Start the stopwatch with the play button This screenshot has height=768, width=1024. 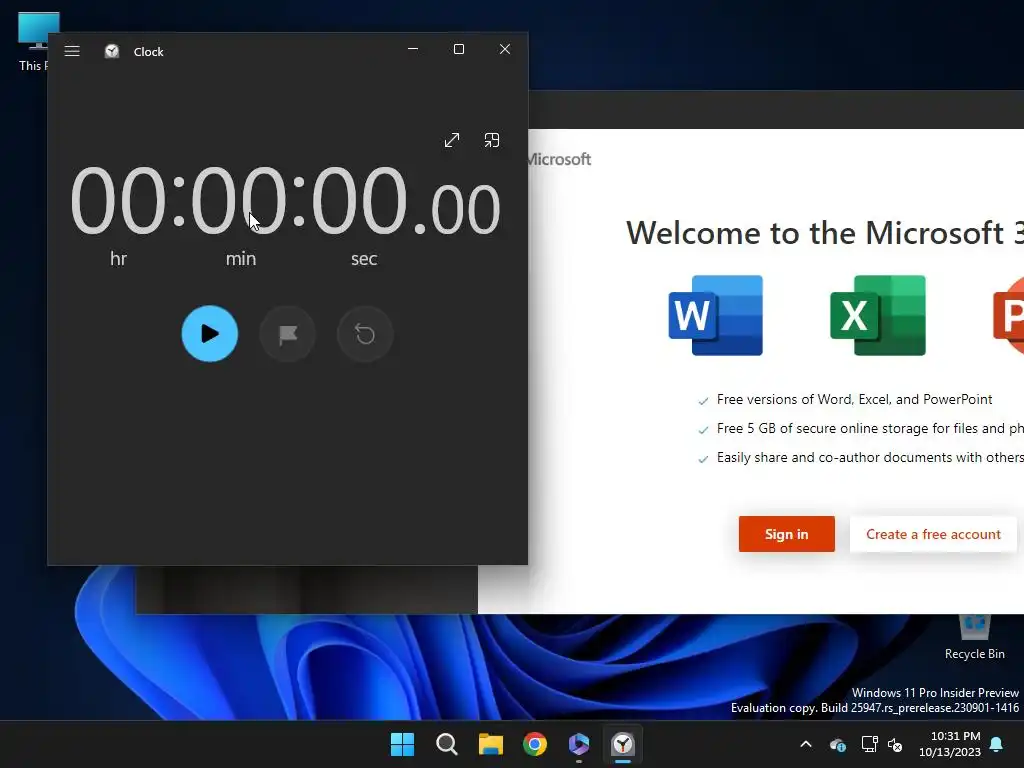pos(210,334)
